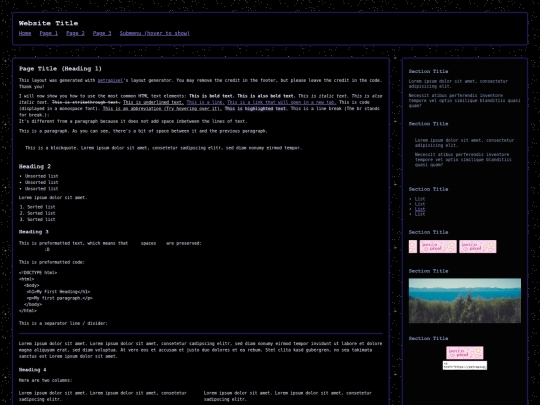540x405 pixels.
Task: Click '<h1>My First Heading</h1>' code line
Action: [58, 292]
